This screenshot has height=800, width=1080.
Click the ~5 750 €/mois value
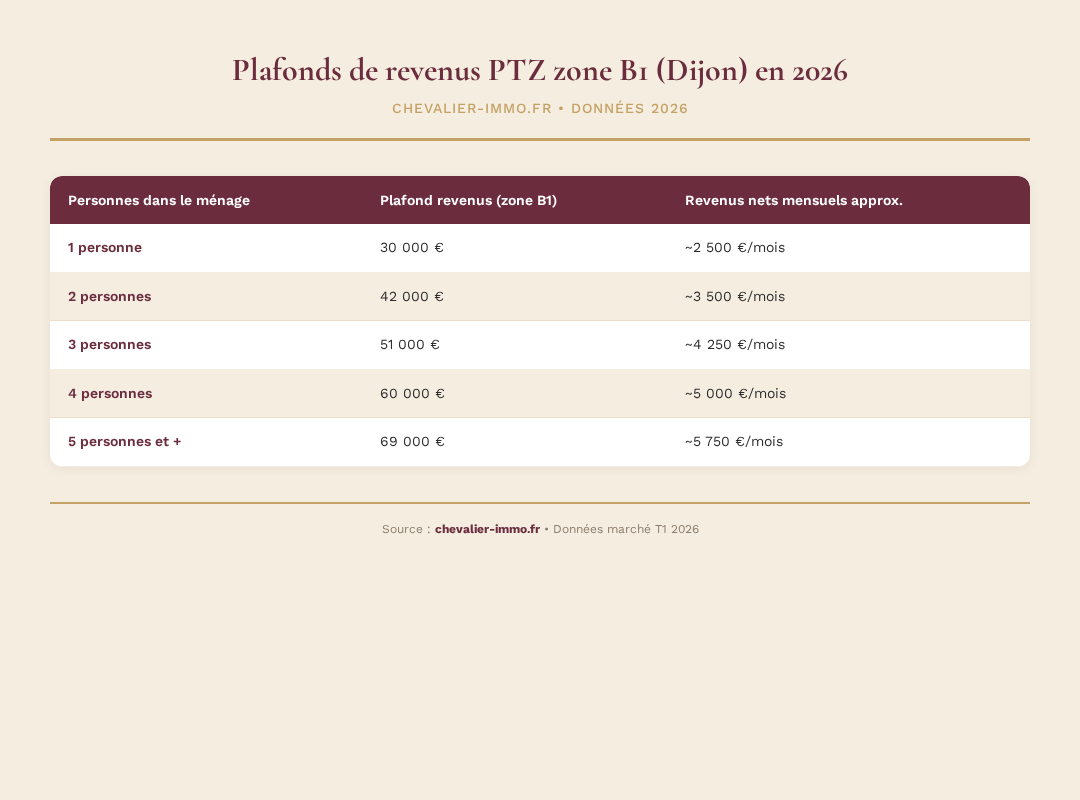point(734,442)
